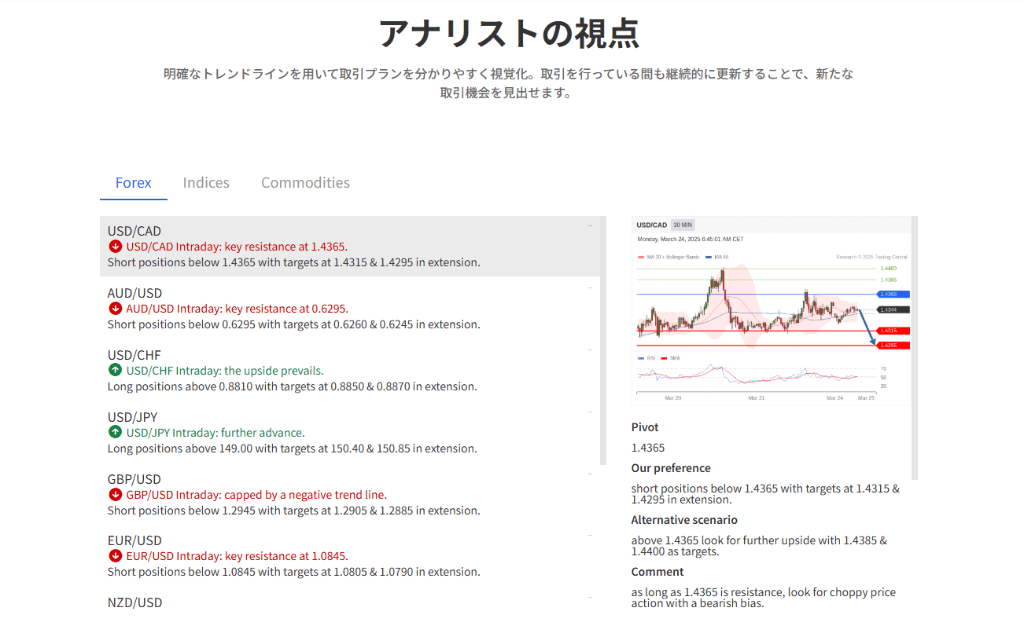Collapse the USD/CAD row using its dash marker
1024x626 pixels.
[x=590, y=226]
